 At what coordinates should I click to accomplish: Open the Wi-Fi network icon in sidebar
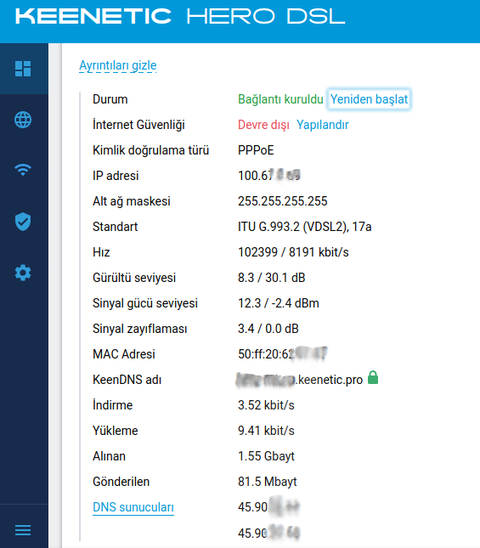pyautogui.click(x=23, y=170)
